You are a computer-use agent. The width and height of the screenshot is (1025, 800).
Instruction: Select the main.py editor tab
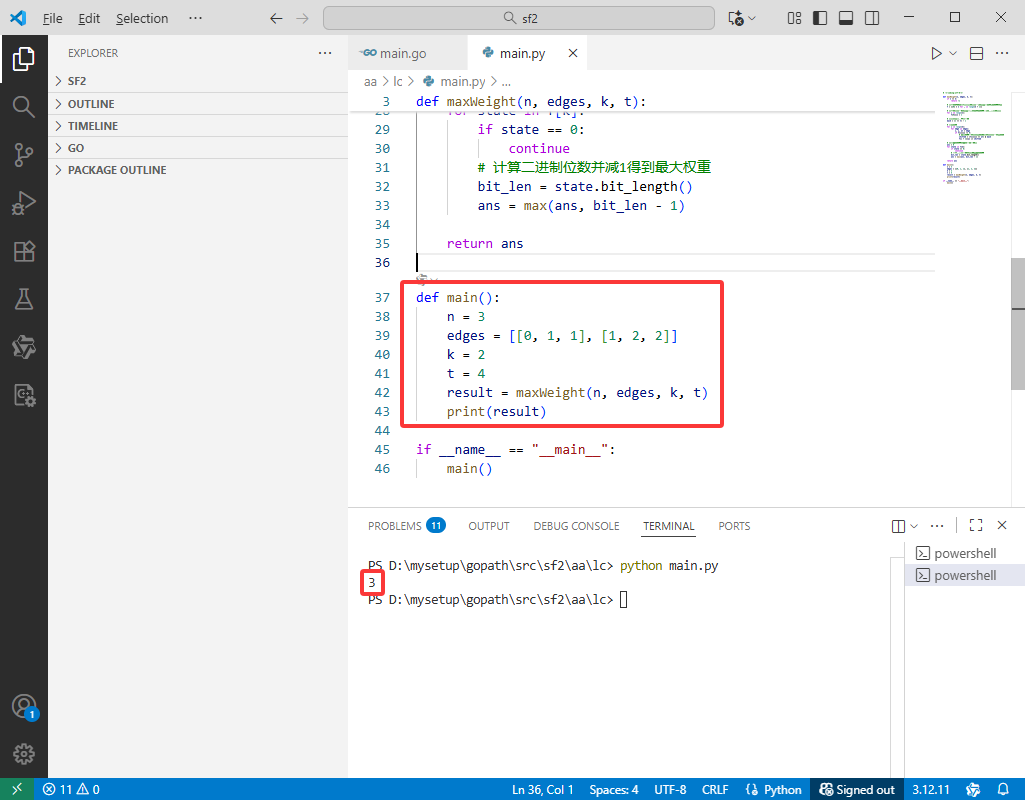[x=522, y=54]
